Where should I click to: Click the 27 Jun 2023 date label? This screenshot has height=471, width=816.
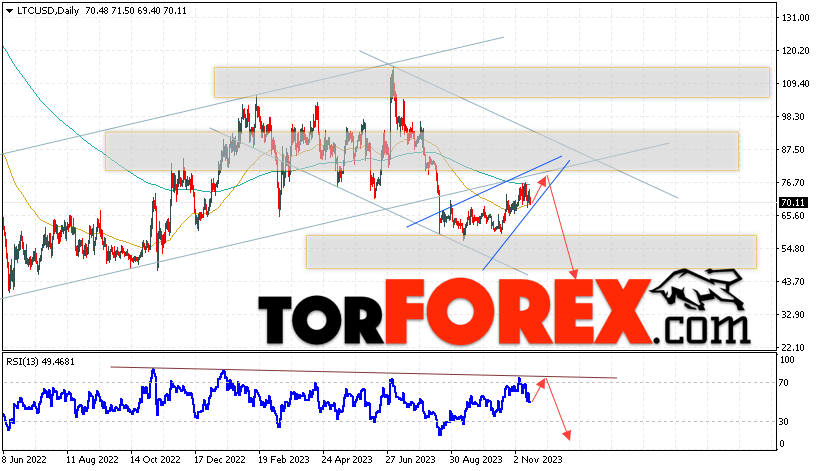click(x=411, y=460)
